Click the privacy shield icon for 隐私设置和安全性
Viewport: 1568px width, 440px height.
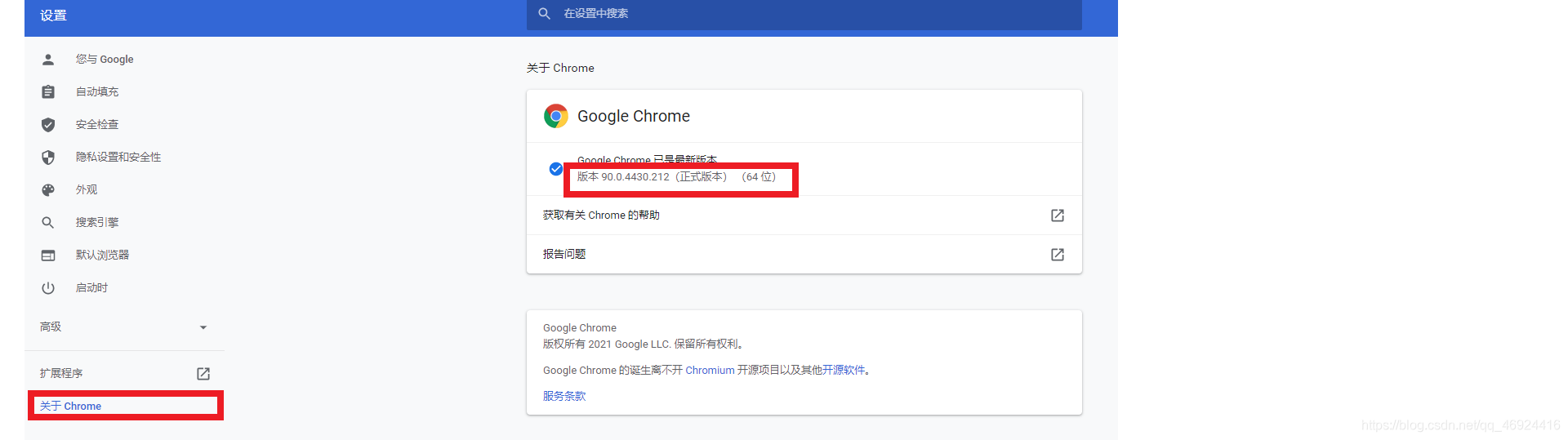coord(48,157)
